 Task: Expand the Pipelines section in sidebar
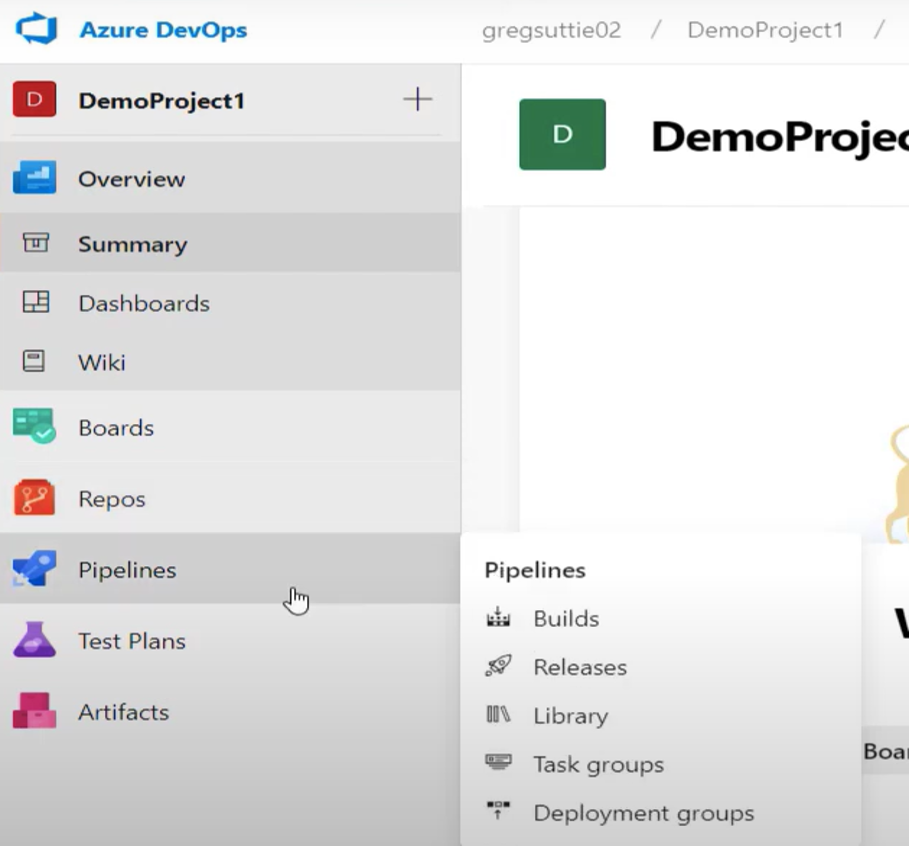[x=127, y=570]
